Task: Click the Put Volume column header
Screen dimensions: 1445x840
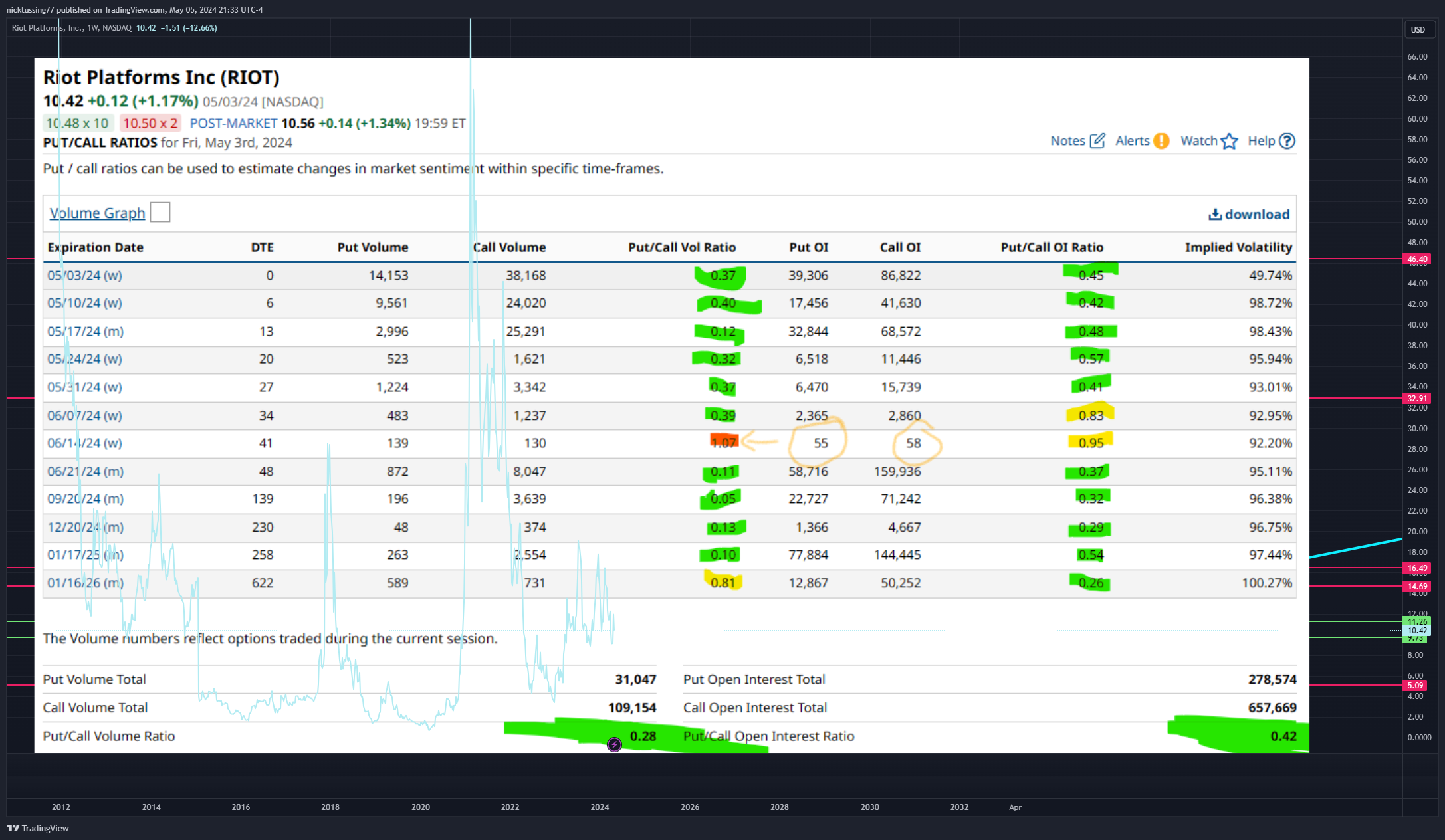Action: point(372,247)
